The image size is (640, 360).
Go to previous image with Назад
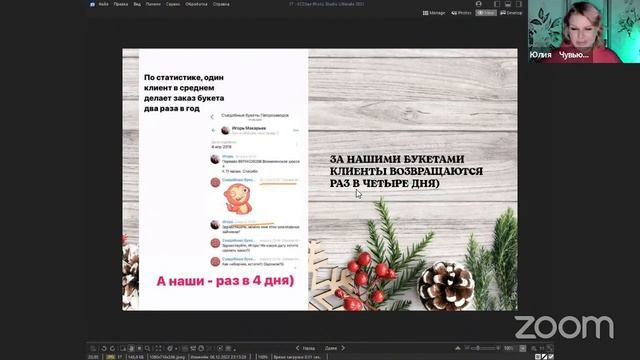coord(308,348)
